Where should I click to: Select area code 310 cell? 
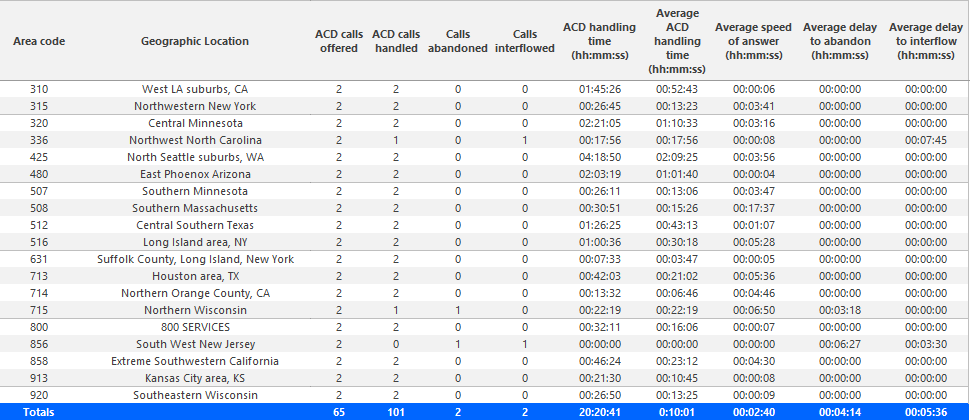click(x=39, y=89)
